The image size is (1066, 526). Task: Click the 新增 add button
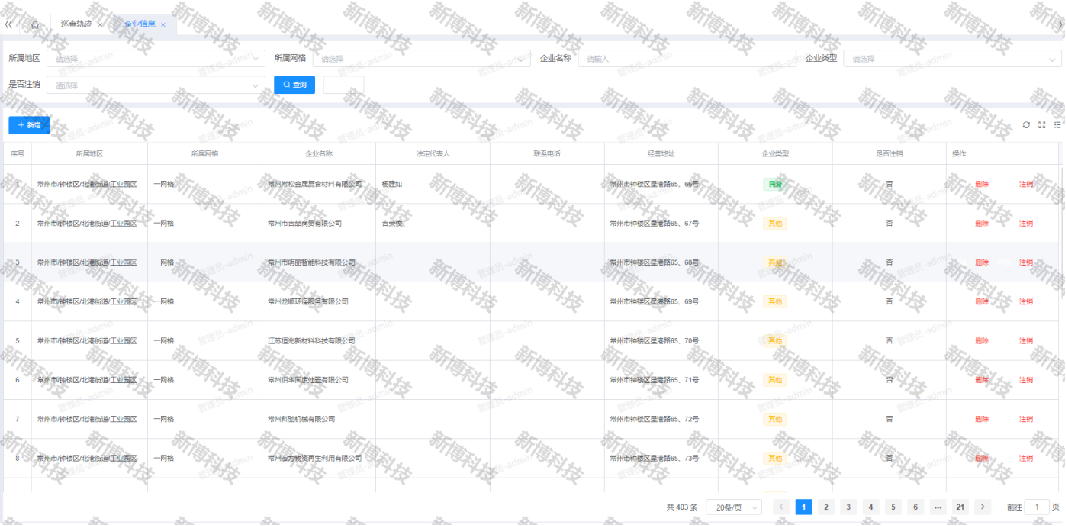pos(29,125)
